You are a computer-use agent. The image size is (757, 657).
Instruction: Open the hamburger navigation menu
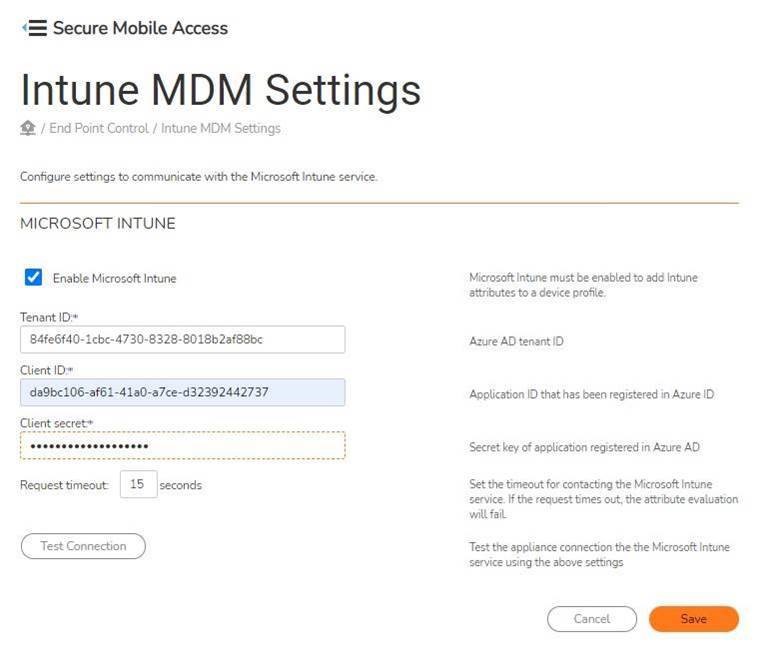(x=34, y=28)
